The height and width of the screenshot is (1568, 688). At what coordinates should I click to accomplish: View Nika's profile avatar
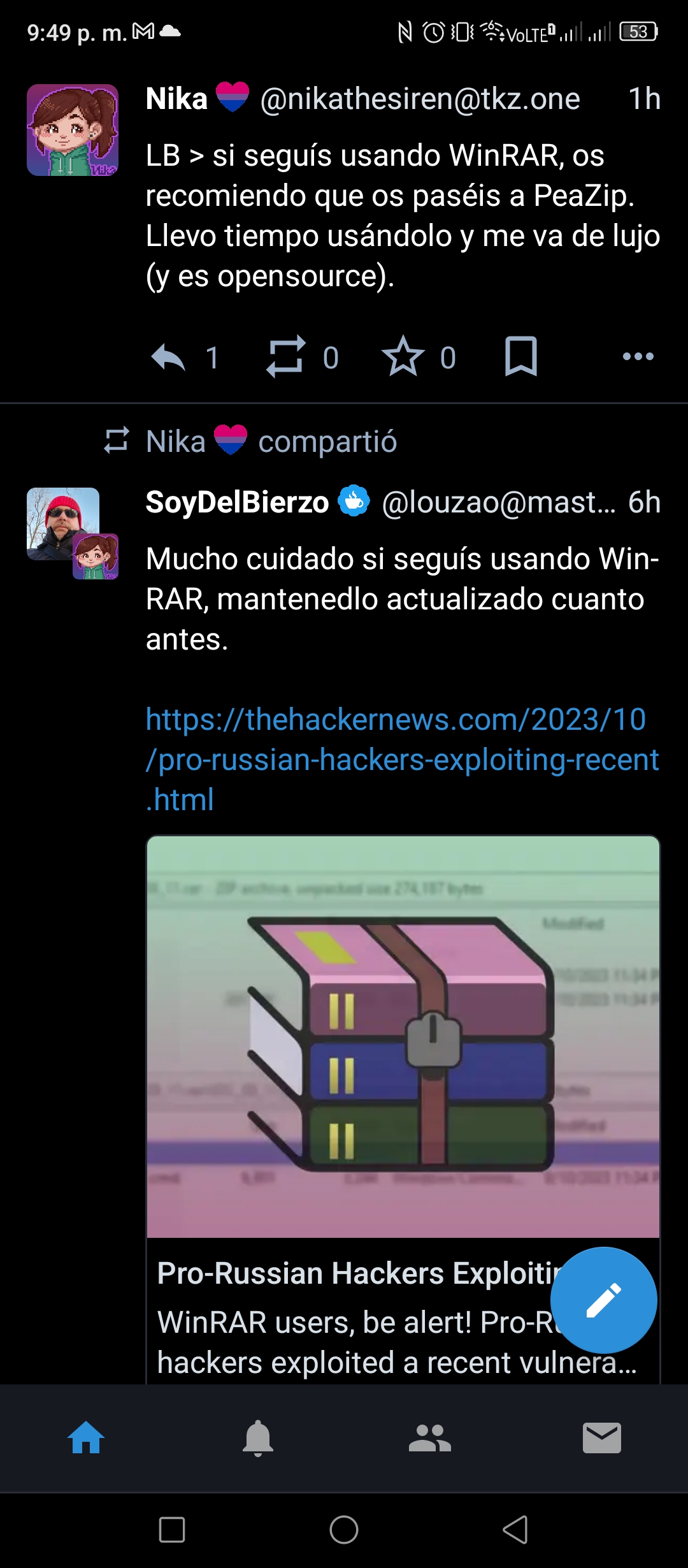point(73,130)
